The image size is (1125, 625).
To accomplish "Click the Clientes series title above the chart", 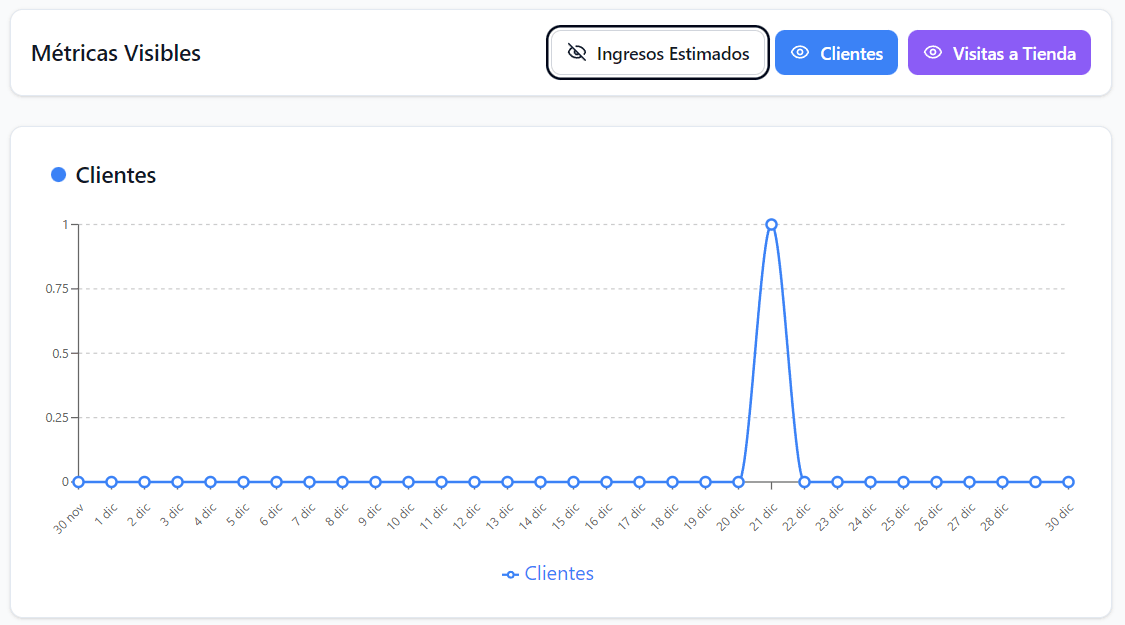I will point(116,174).
